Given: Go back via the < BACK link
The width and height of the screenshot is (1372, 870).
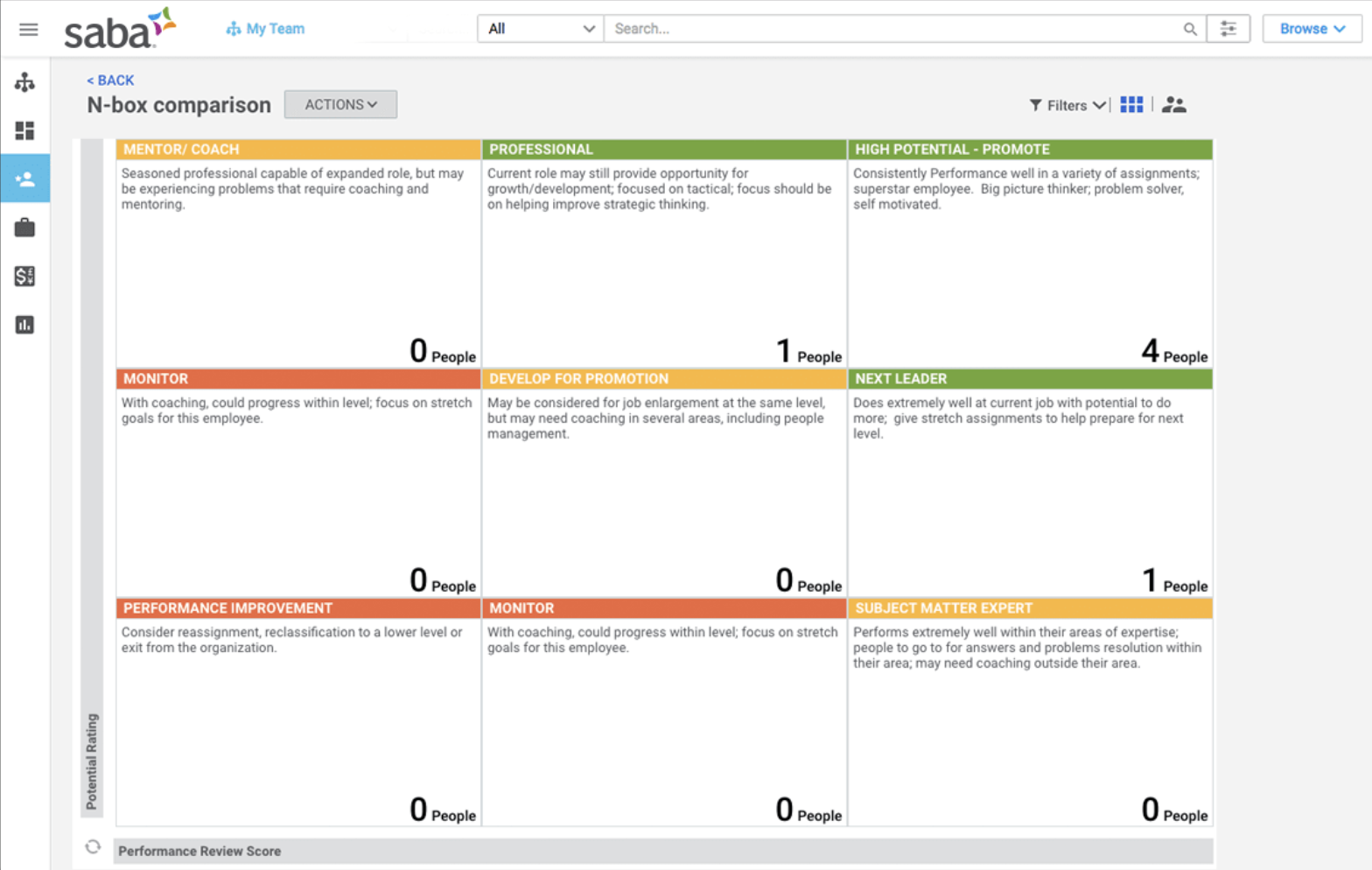Looking at the screenshot, I should 110,80.
